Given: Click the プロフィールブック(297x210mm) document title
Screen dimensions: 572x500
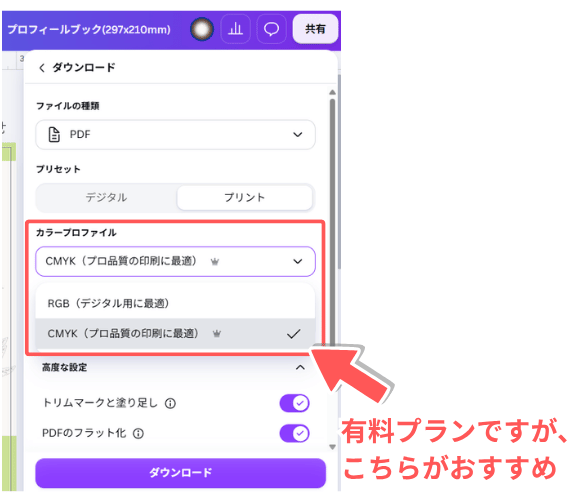Looking at the screenshot, I should pyautogui.click(x=89, y=29).
